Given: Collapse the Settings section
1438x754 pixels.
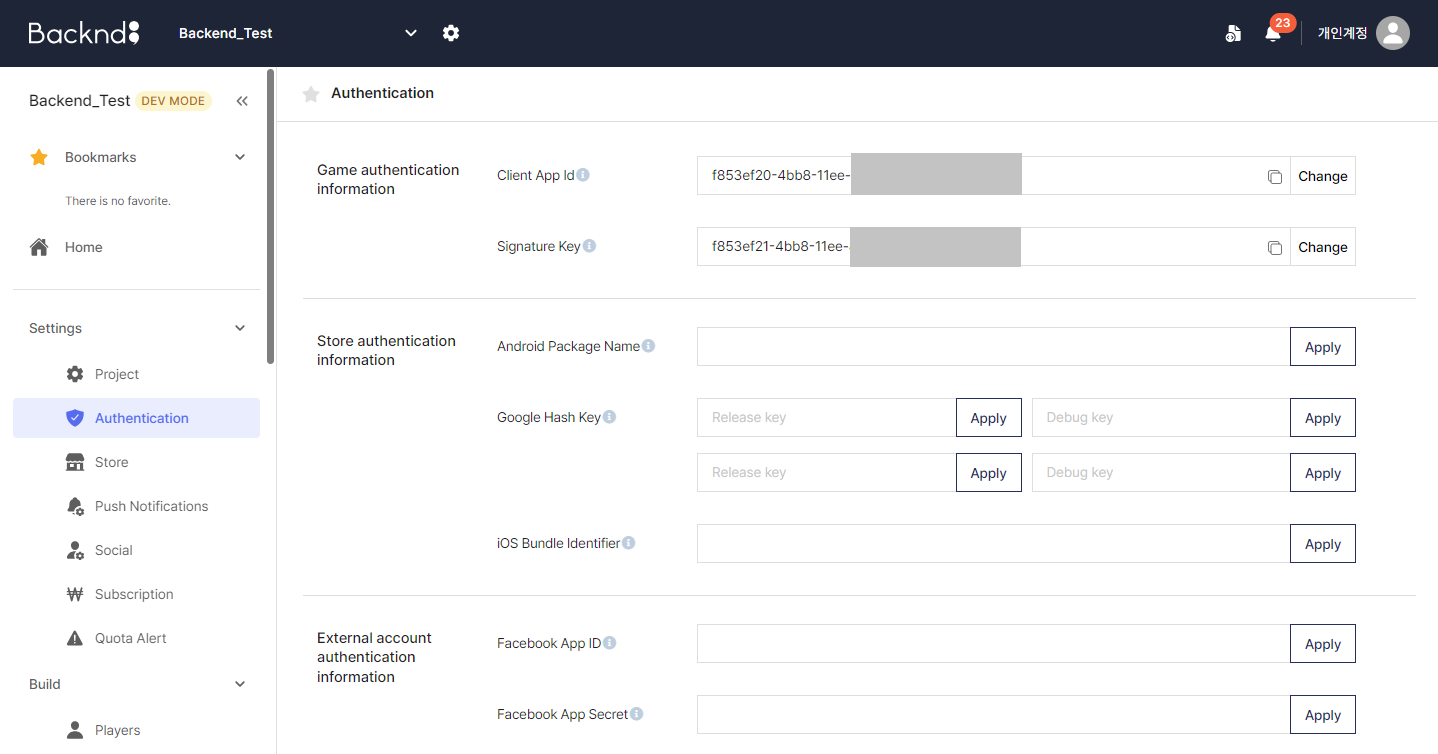Looking at the screenshot, I should pos(240,328).
